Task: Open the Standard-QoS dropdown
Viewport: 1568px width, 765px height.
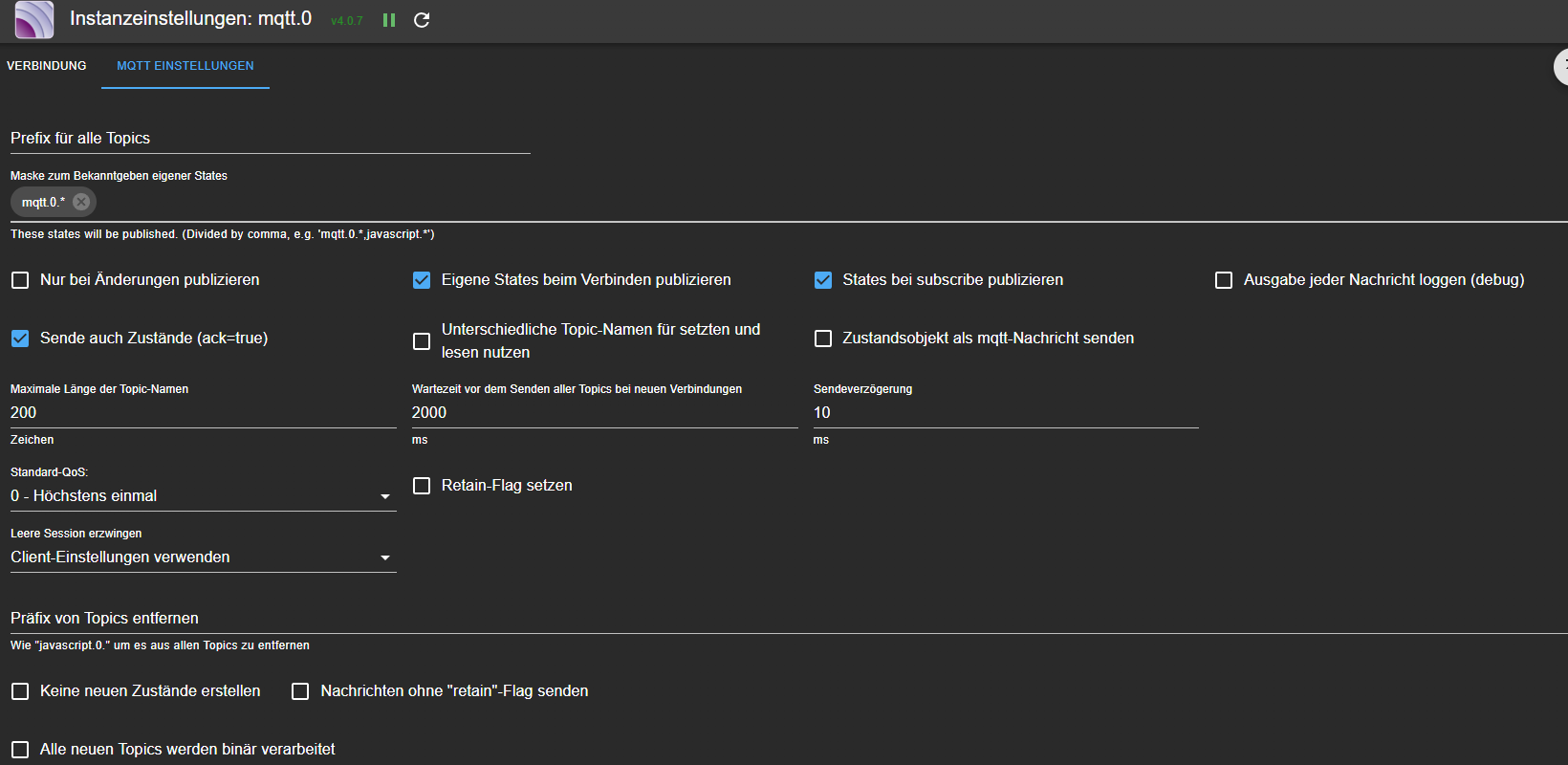Action: pyautogui.click(x=204, y=496)
